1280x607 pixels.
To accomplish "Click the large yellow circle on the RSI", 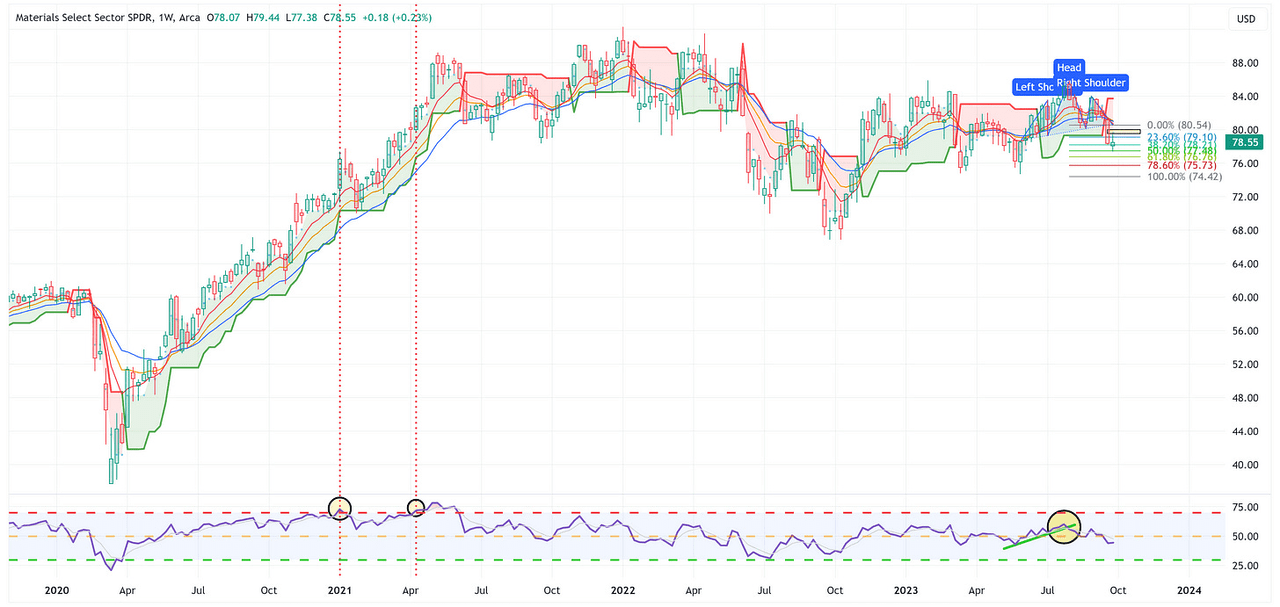I will pos(1064,525).
